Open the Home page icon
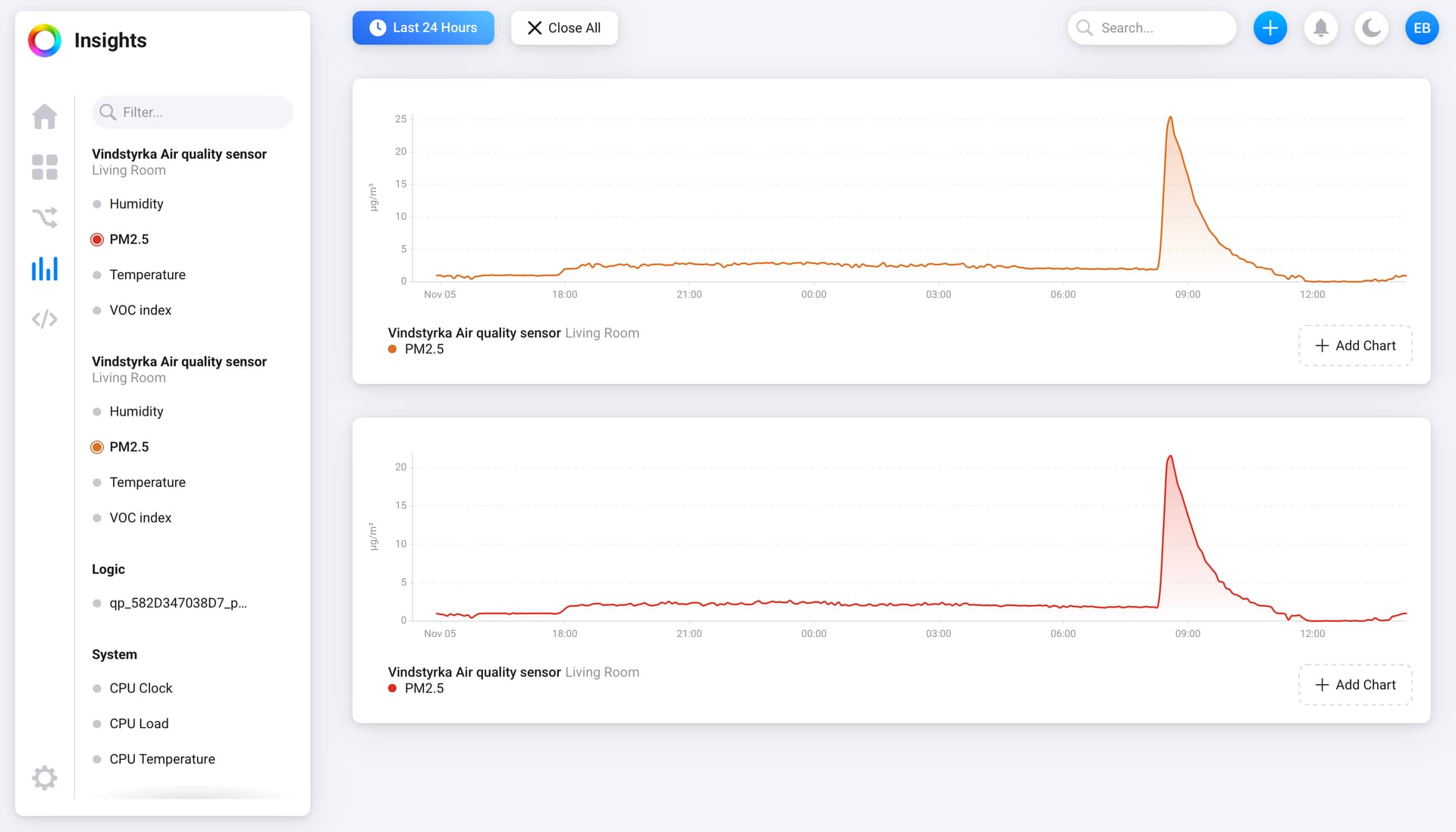Image resolution: width=1456 pixels, height=832 pixels. [x=45, y=116]
